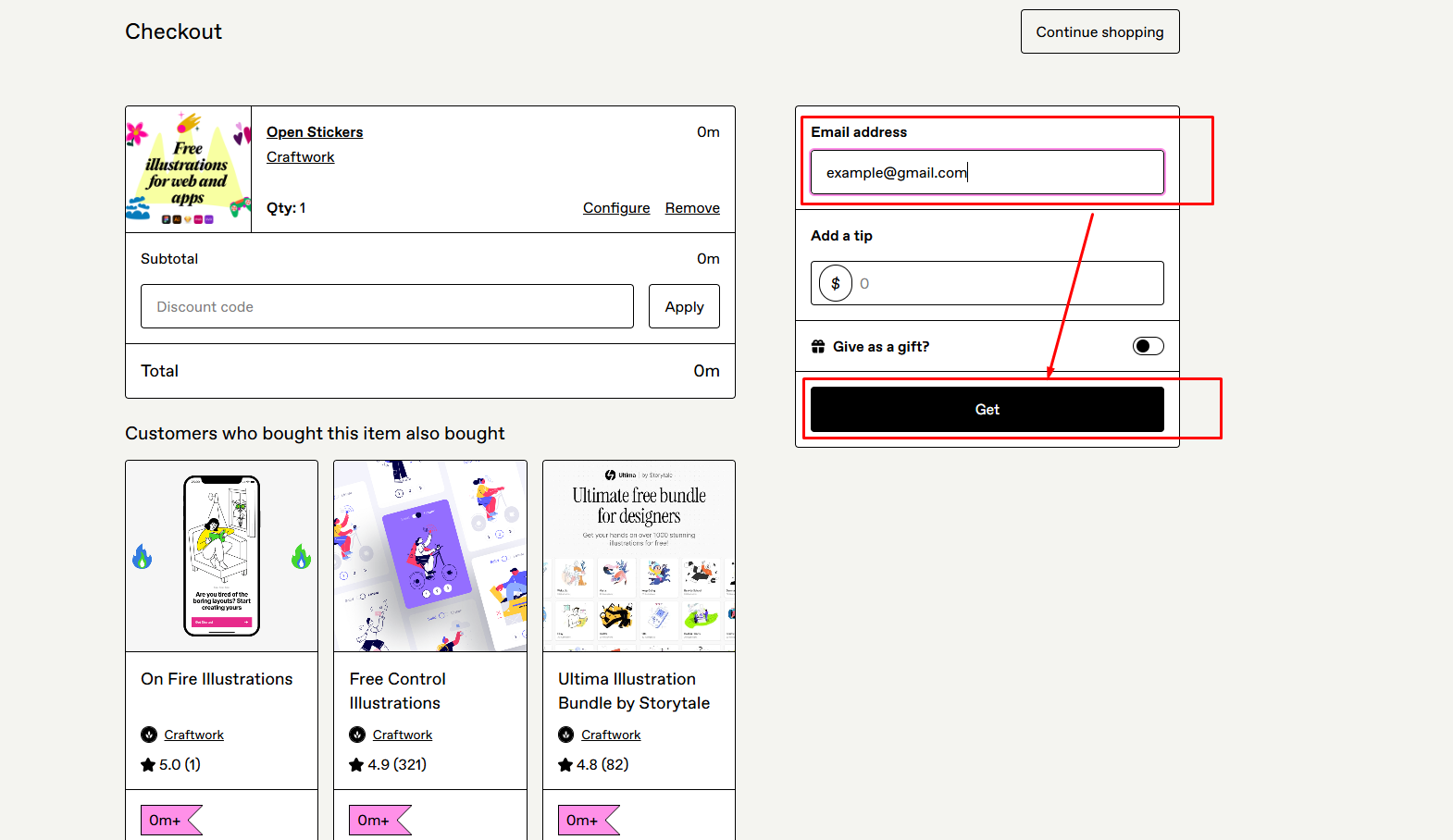Remove Open Stickers from the cart
Screen dimensions: 1453x840
(x=692, y=208)
